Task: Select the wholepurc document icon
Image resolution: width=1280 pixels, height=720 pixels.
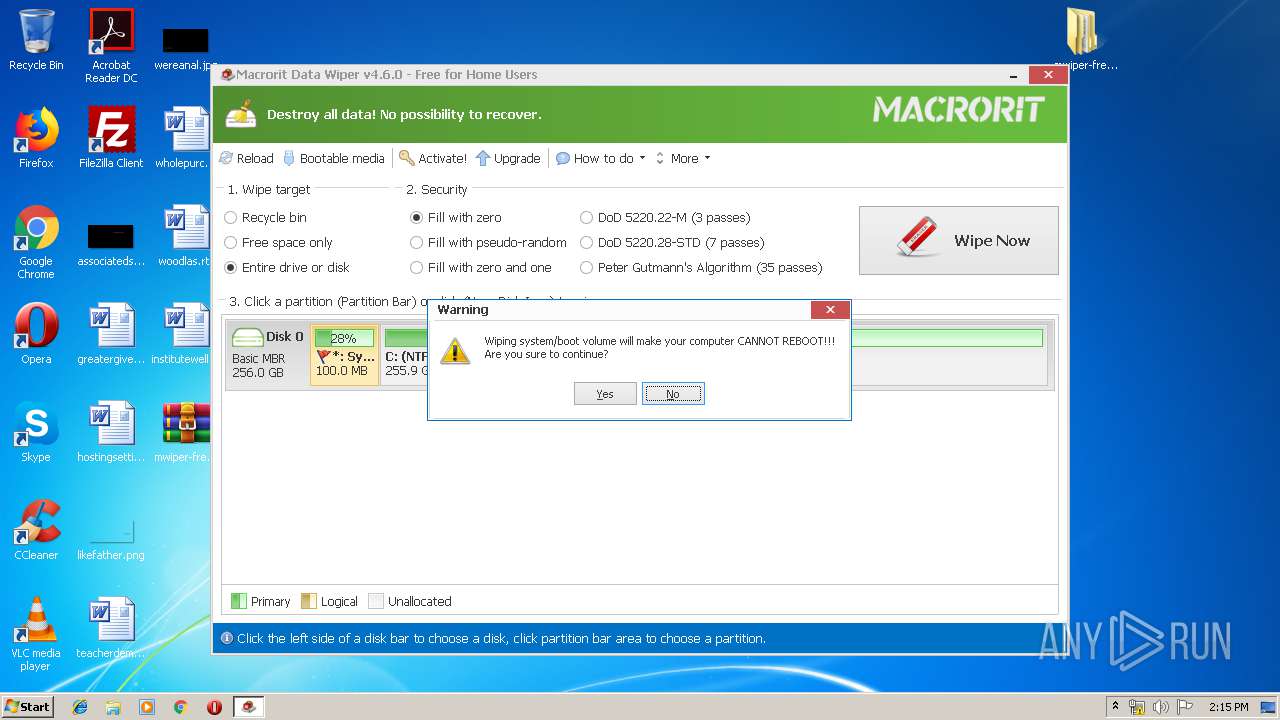Action: (186, 137)
